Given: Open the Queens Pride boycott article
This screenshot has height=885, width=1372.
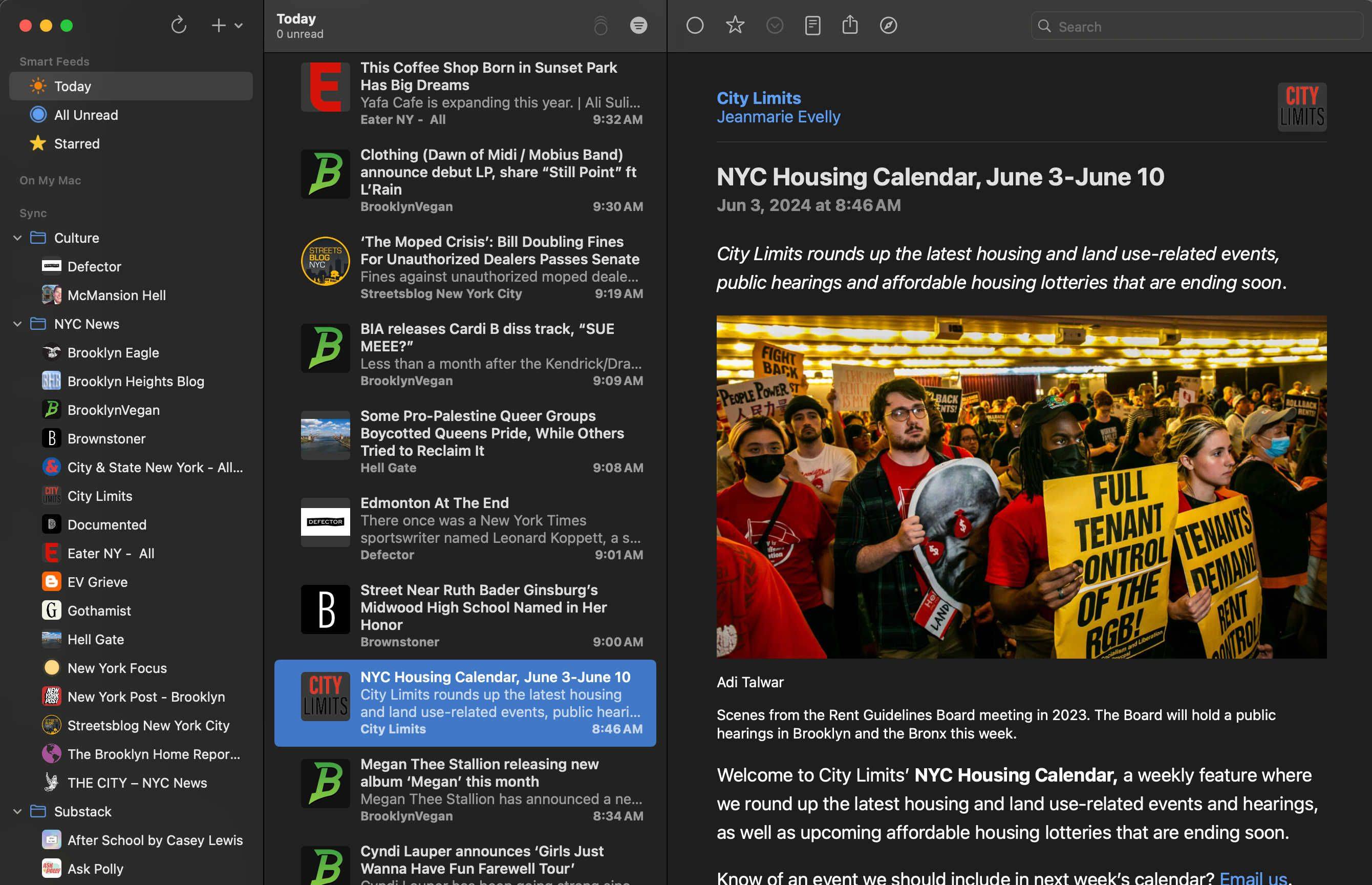Looking at the screenshot, I should click(465, 441).
